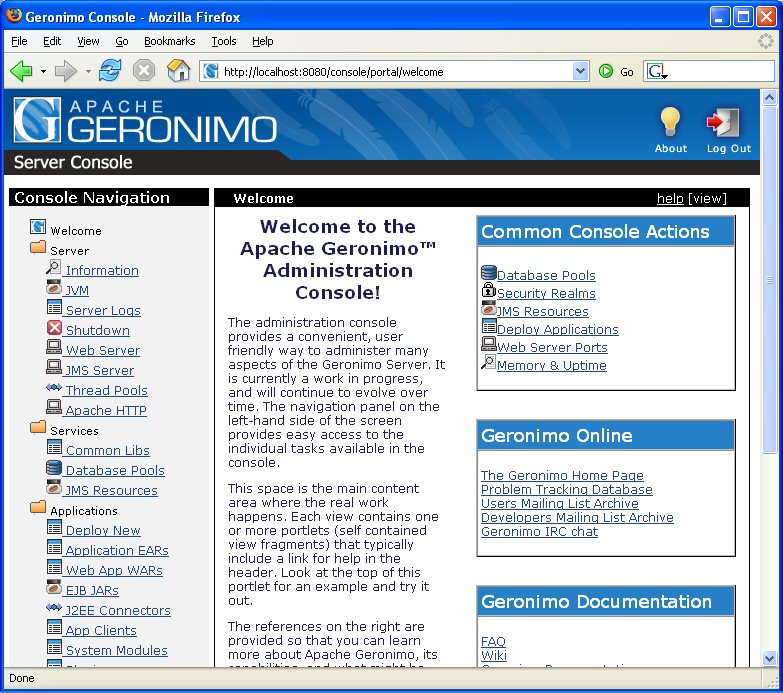
Task: Click the magnifier icon beside Memory & Uptime
Action: (x=488, y=361)
